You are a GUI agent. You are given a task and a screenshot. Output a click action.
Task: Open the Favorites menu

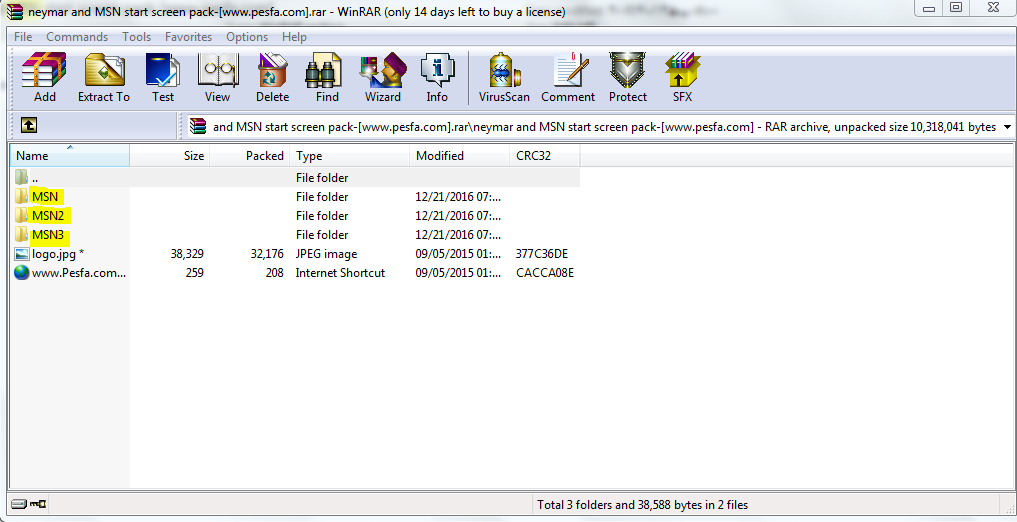188,37
